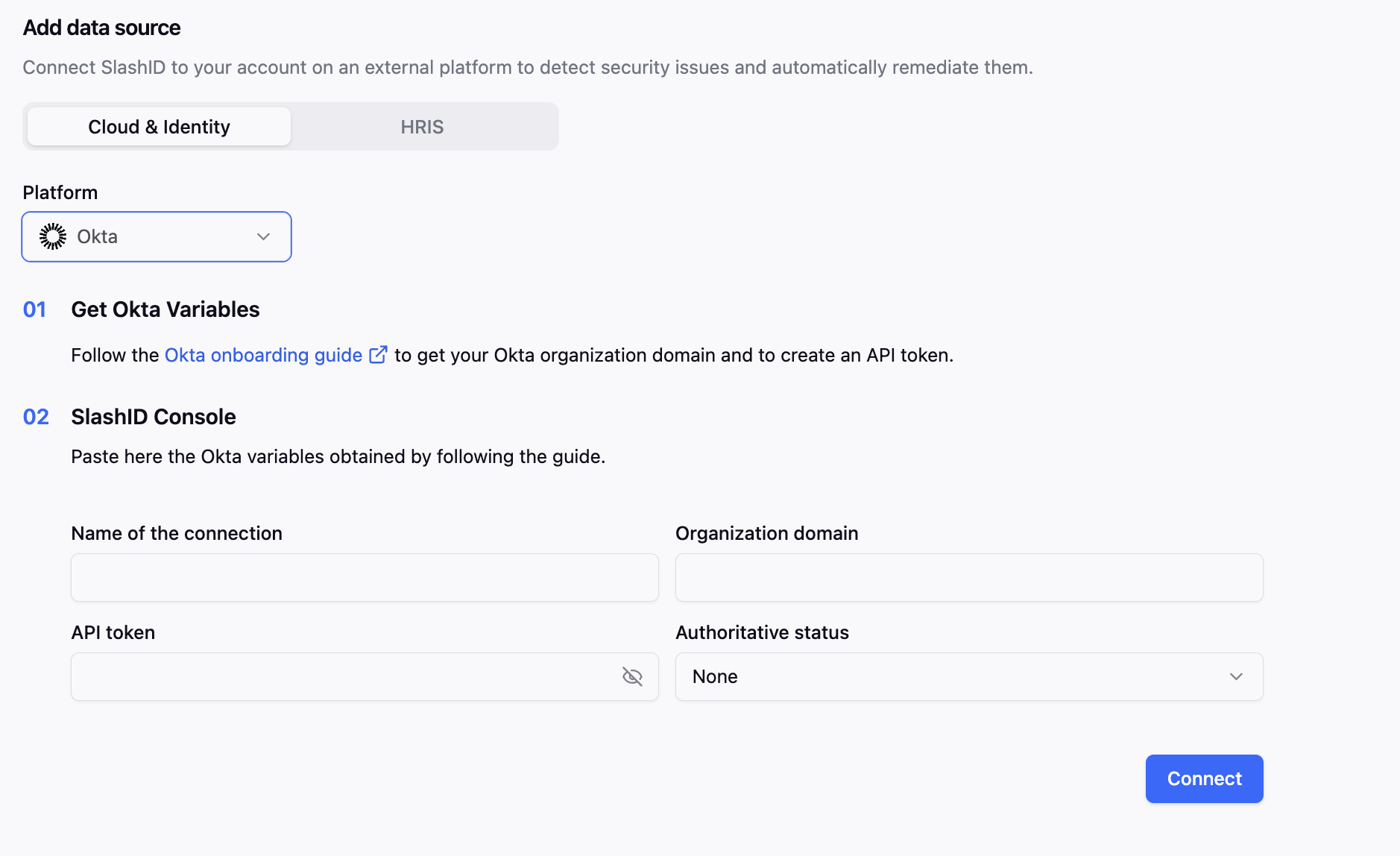Switch to the Cloud & Identity tab
Screen dimensions: 1400x856
[x=159, y=127]
